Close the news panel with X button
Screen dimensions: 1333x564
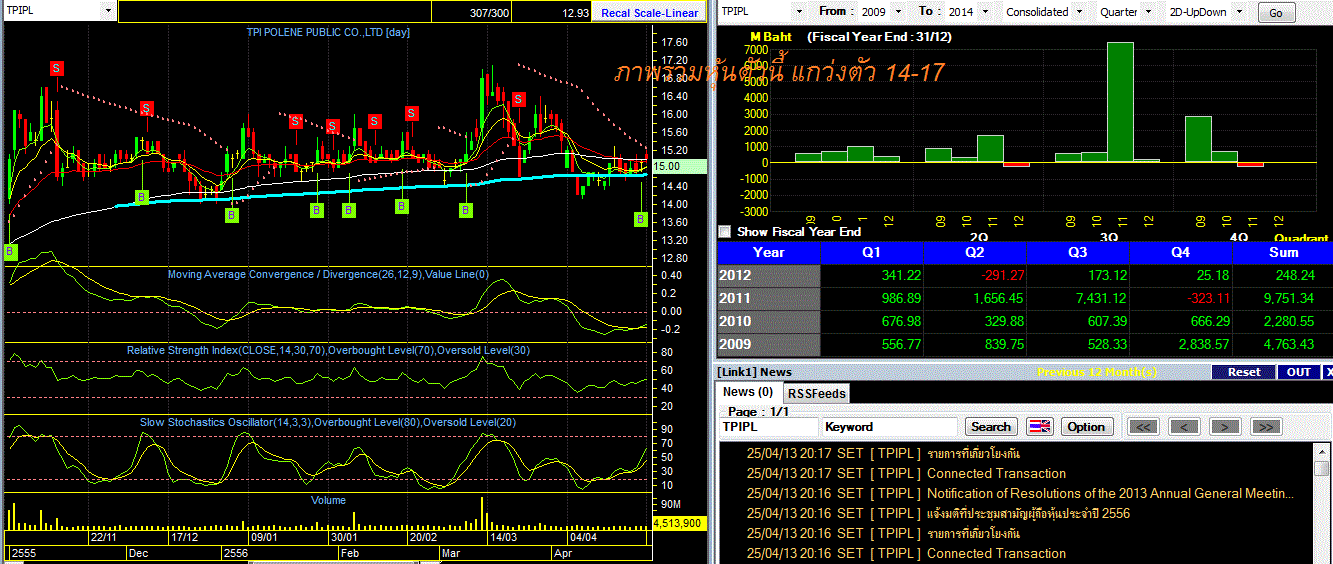click(x=1328, y=372)
